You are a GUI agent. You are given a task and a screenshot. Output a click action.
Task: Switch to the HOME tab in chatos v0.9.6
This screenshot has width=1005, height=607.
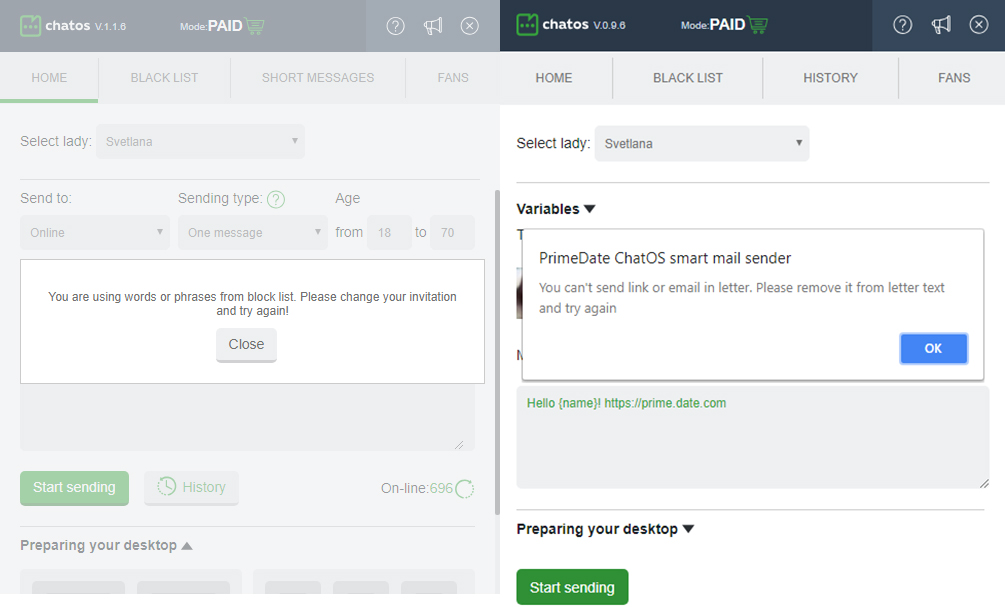click(x=554, y=78)
